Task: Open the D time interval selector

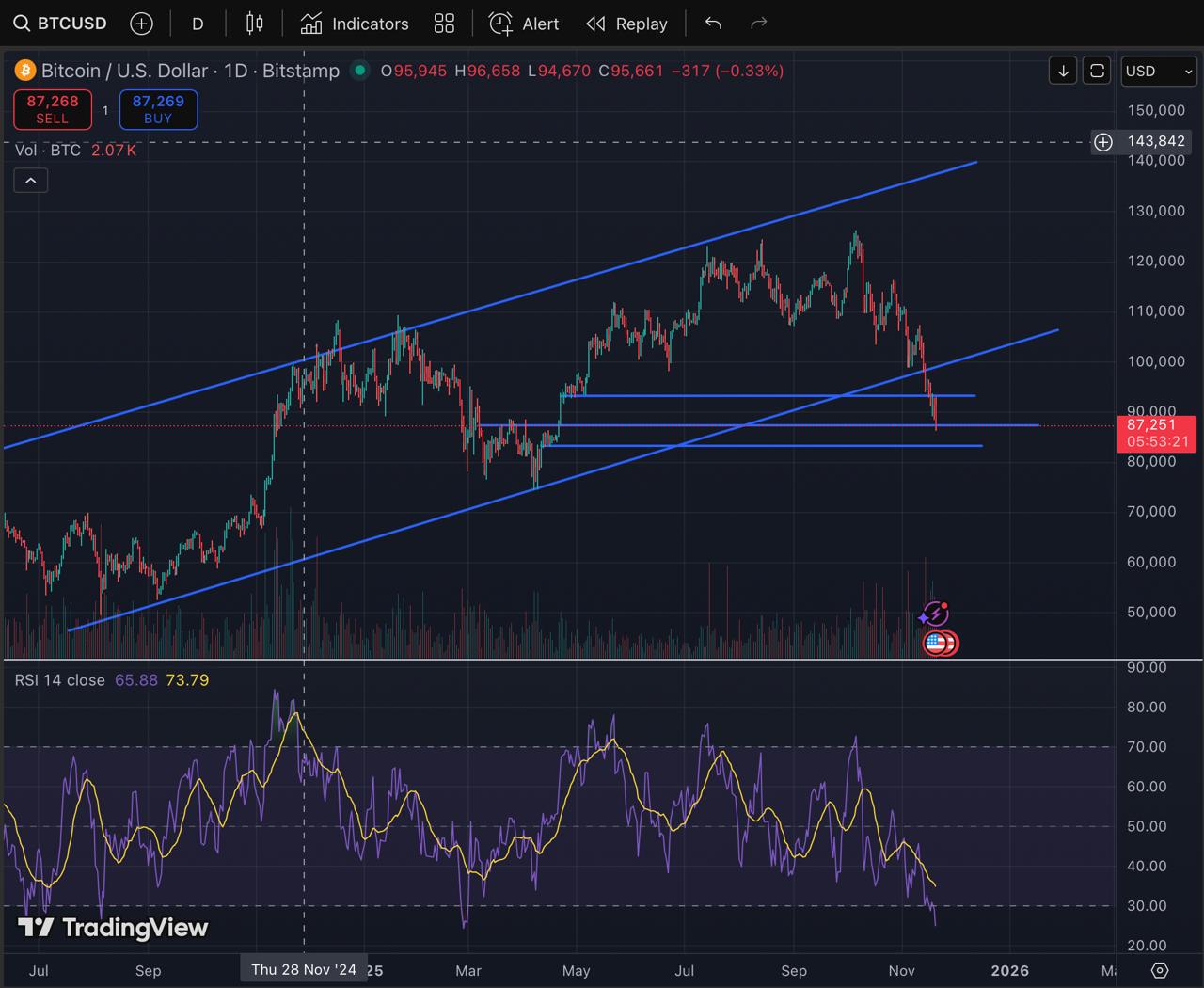Action: tap(198, 24)
